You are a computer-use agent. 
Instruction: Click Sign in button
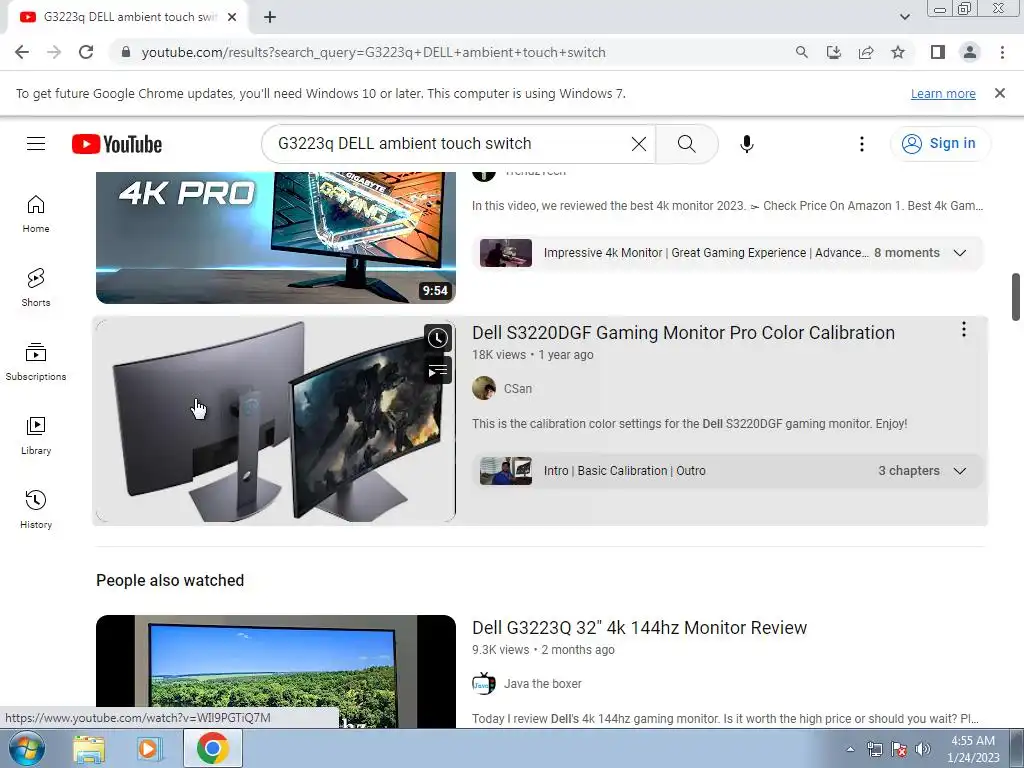pyautogui.click(x=940, y=144)
